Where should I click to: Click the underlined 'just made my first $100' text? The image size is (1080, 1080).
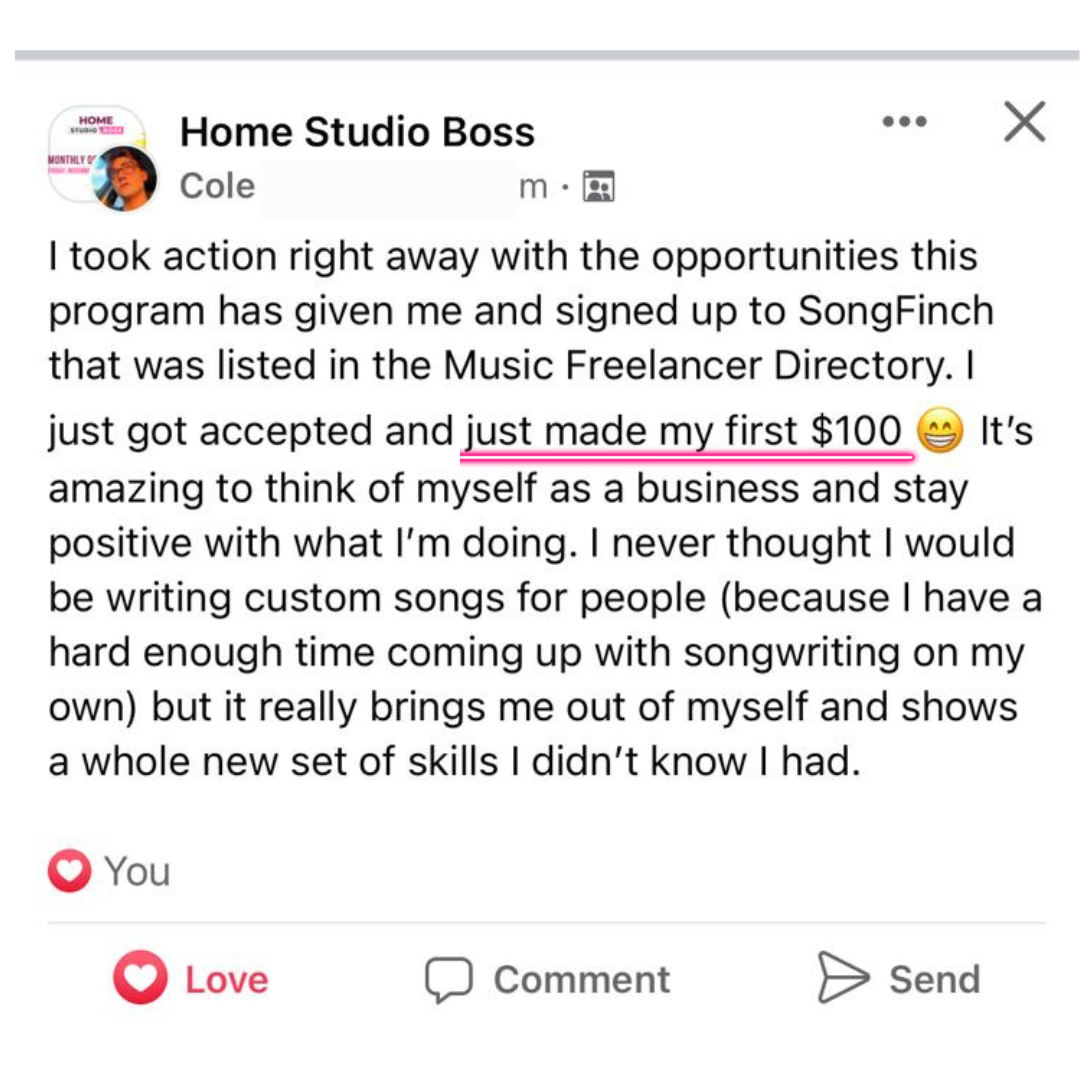pyautogui.click(x=684, y=433)
